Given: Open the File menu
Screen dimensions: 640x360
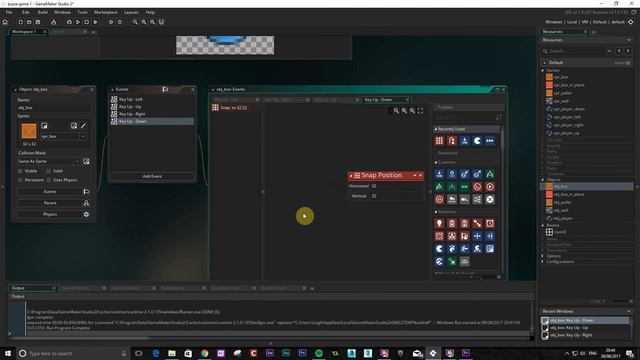Looking at the screenshot, I should [x=9, y=12].
